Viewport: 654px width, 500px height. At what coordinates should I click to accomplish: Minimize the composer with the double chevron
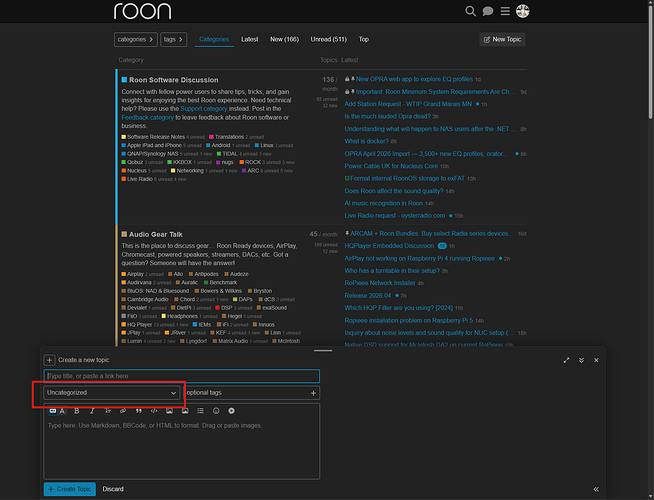tap(581, 360)
